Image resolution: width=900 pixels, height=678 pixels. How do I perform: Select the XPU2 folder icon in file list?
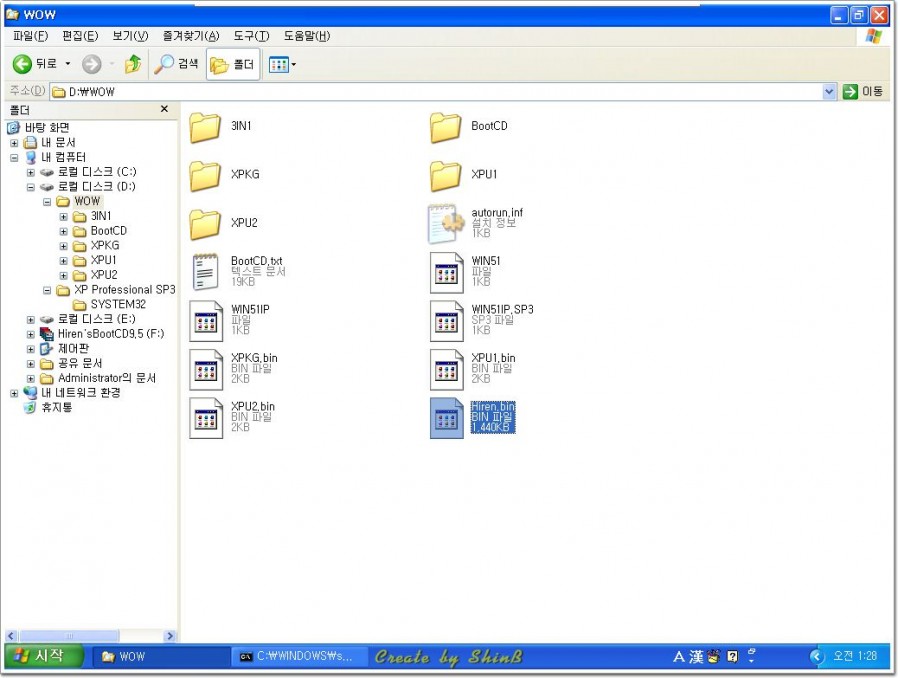(205, 223)
